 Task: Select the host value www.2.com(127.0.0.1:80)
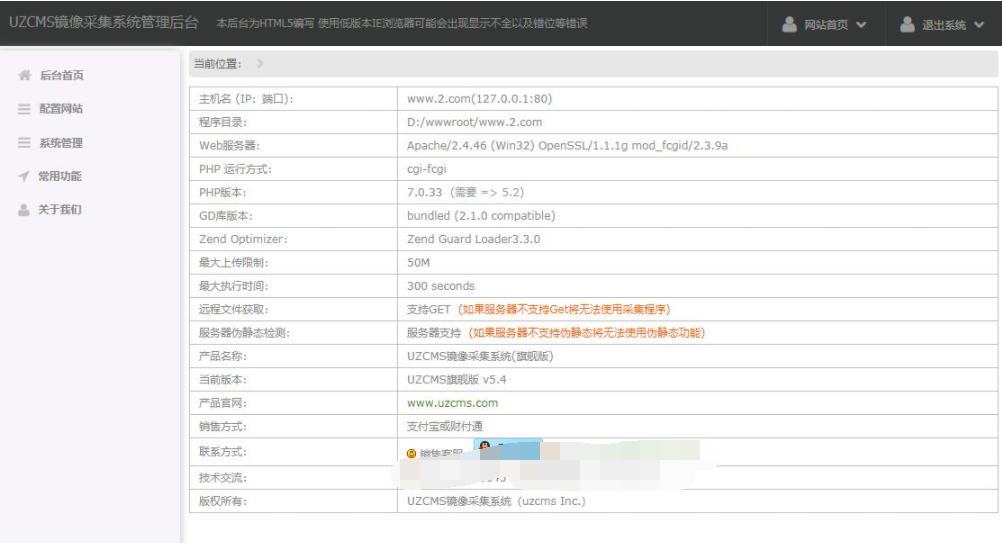[479, 98]
